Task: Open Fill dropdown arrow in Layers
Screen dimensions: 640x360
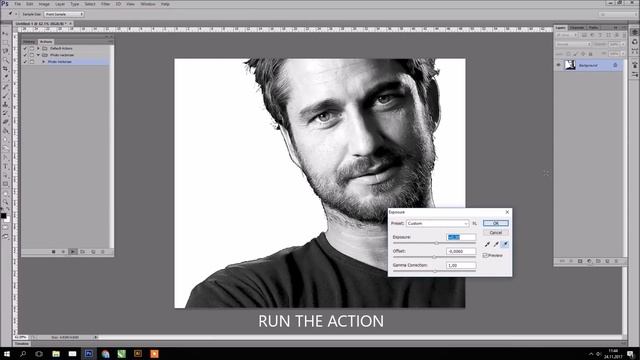Action: pyautogui.click(x=622, y=53)
